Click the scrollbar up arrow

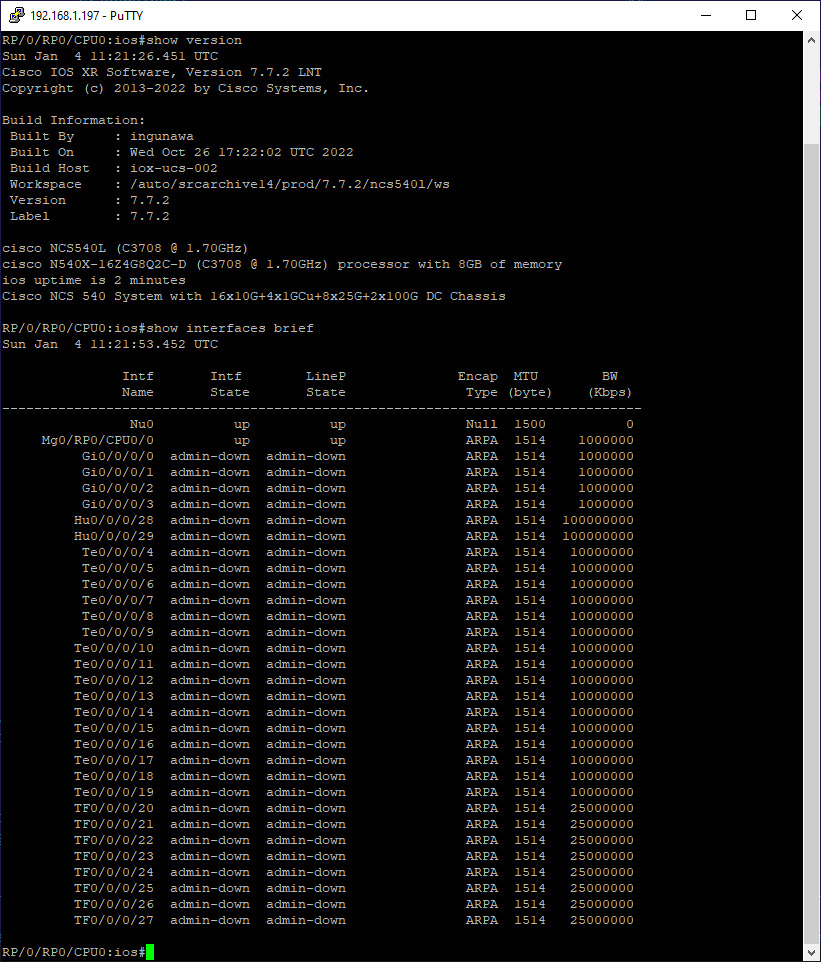pos(812,40)
